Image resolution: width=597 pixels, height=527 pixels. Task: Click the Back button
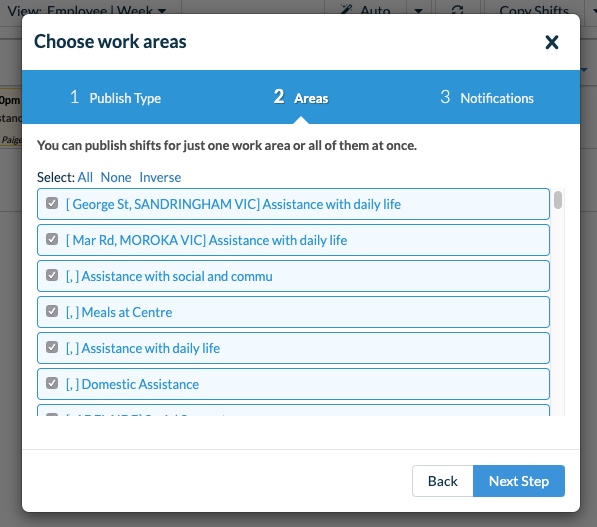pyautogui.click(x=442, y=481)
